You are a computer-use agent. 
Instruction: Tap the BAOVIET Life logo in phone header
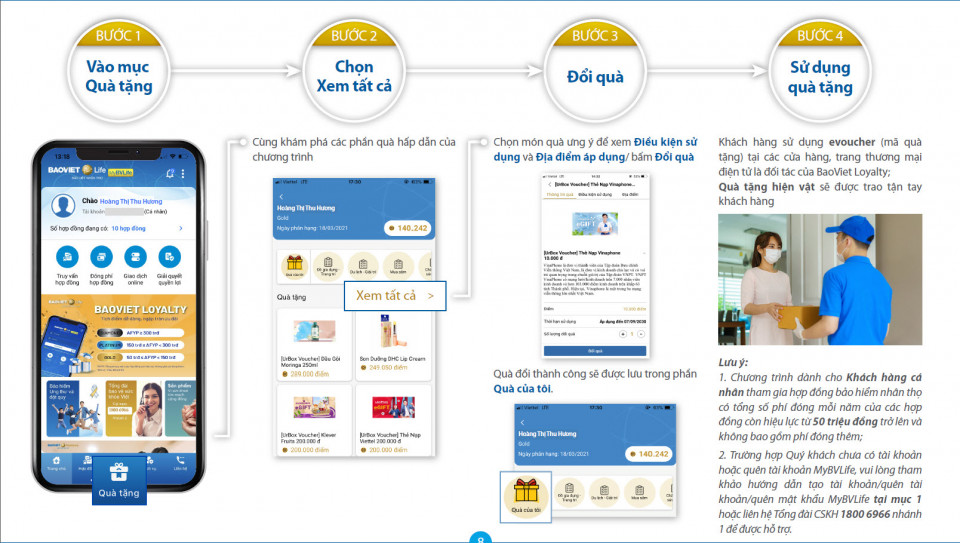(x=77, y=170)
